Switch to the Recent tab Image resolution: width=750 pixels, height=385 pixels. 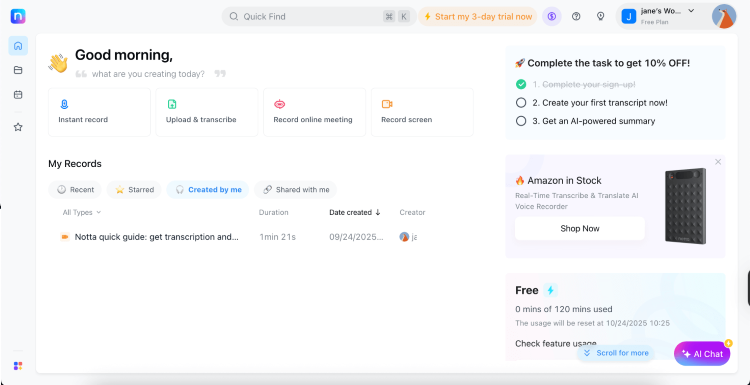click(x=75, y=190)
